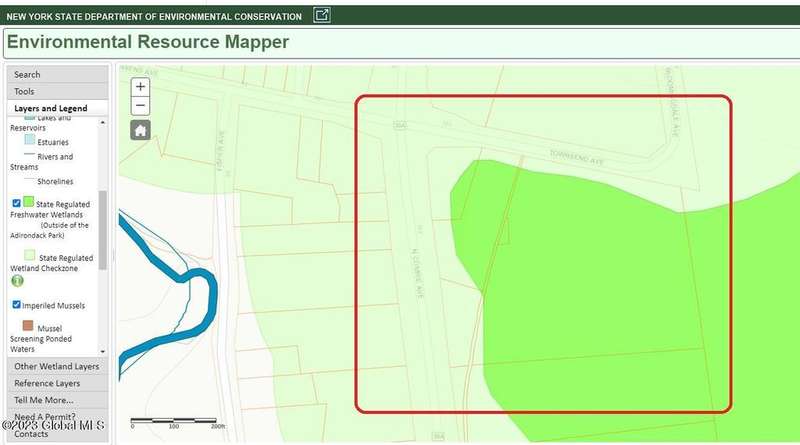Select the Layers and Legend panel
Screen dimensions: 800x445
point(58,108)
